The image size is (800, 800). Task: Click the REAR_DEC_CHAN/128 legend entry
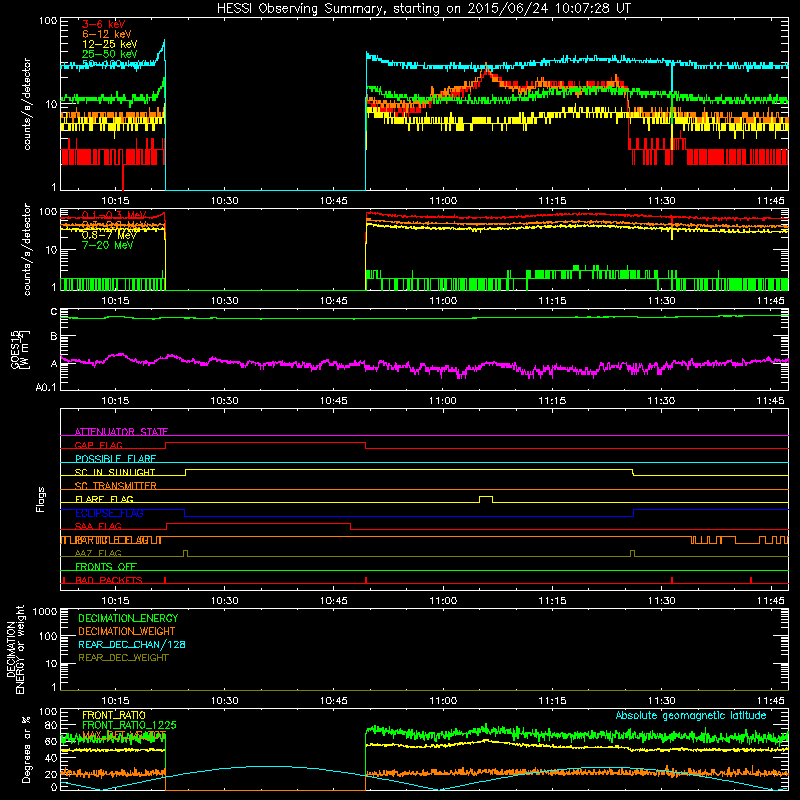pyautogui.click(x=132, y=644)
